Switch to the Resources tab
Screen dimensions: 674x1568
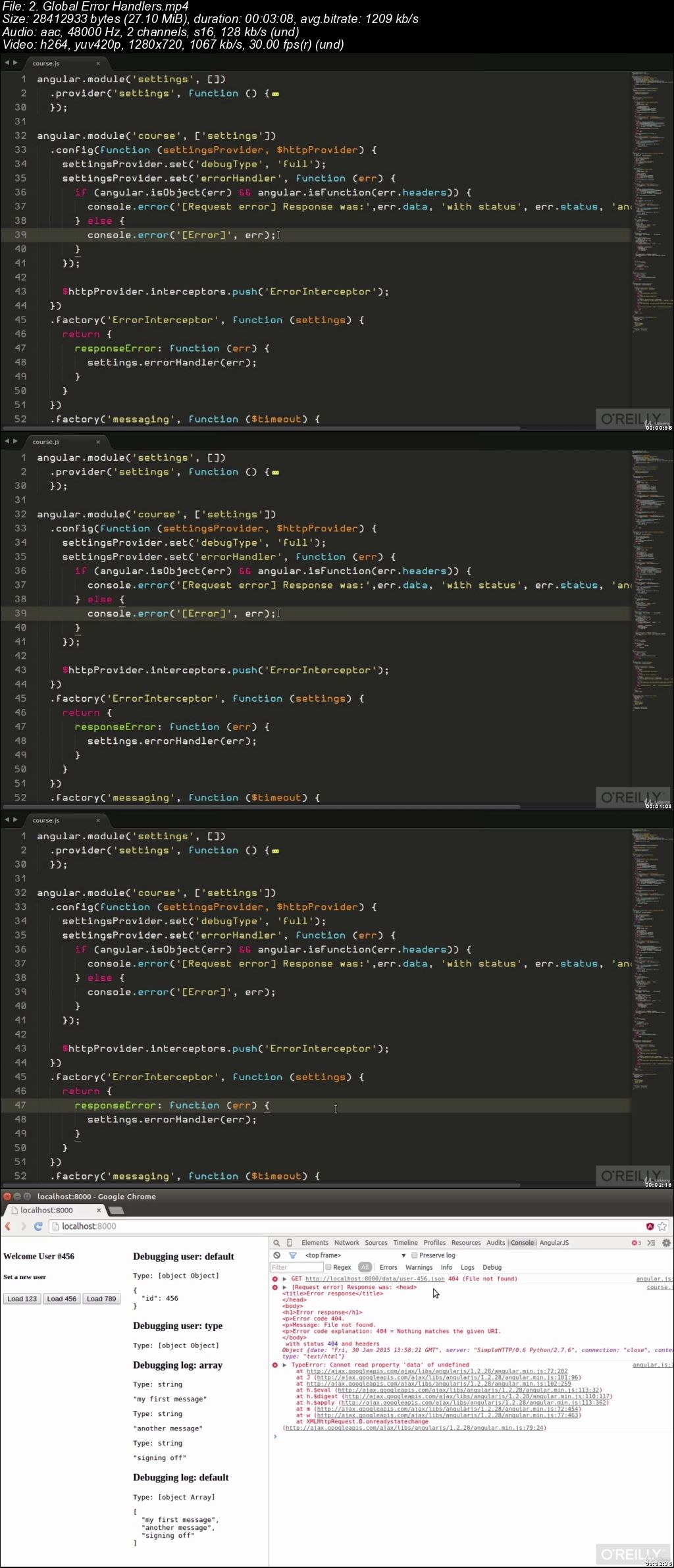pos(466,1243)
